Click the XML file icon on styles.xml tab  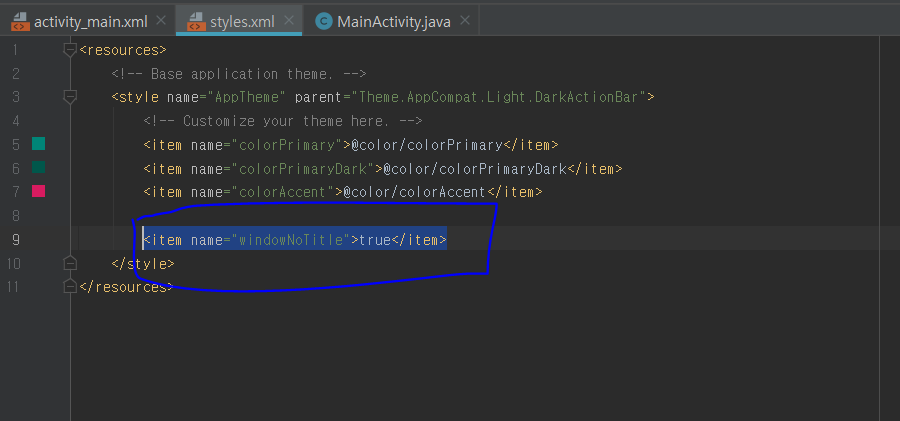pos(196,22)
